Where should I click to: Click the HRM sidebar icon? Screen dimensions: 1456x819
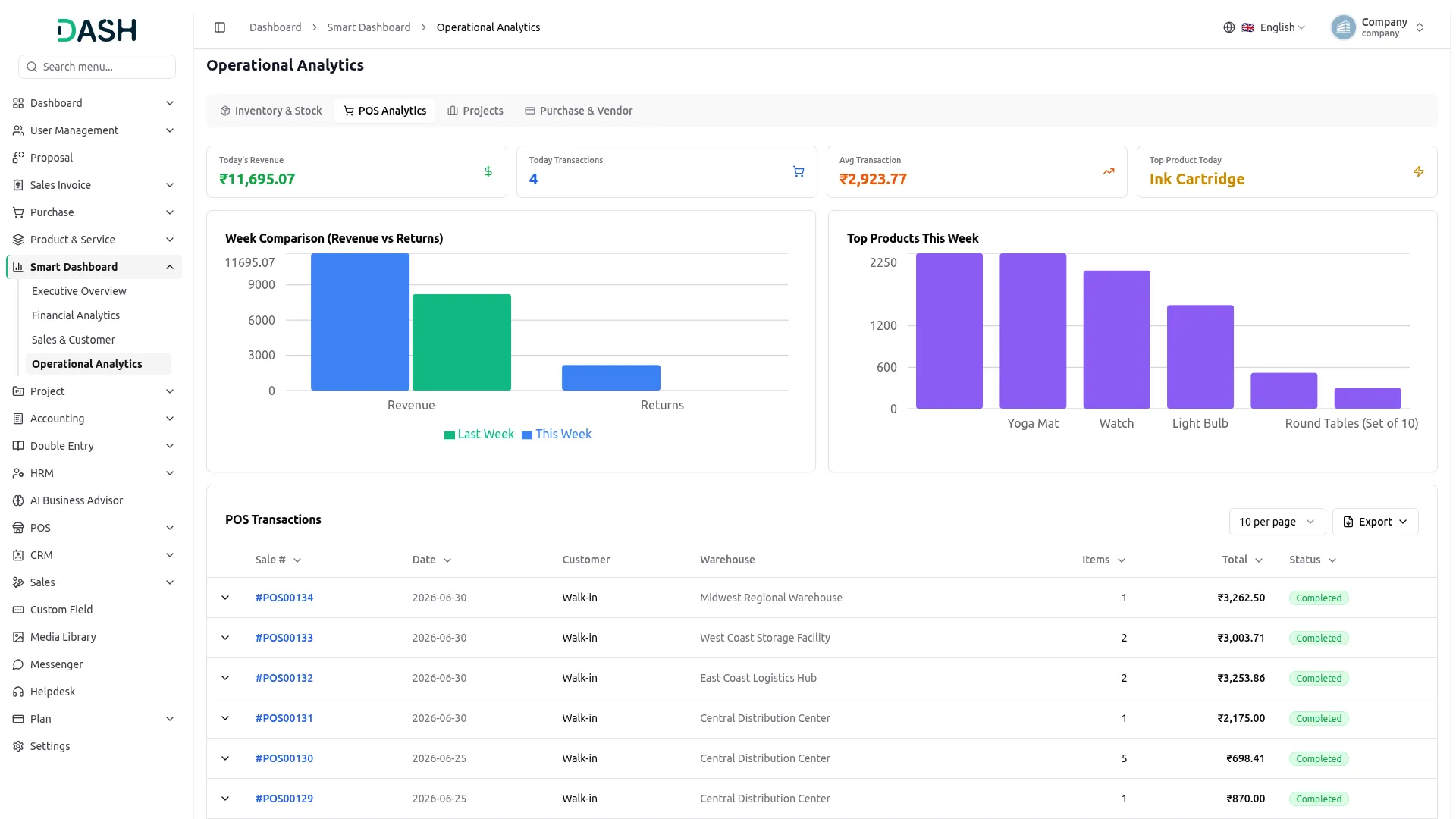click(18, 473)
